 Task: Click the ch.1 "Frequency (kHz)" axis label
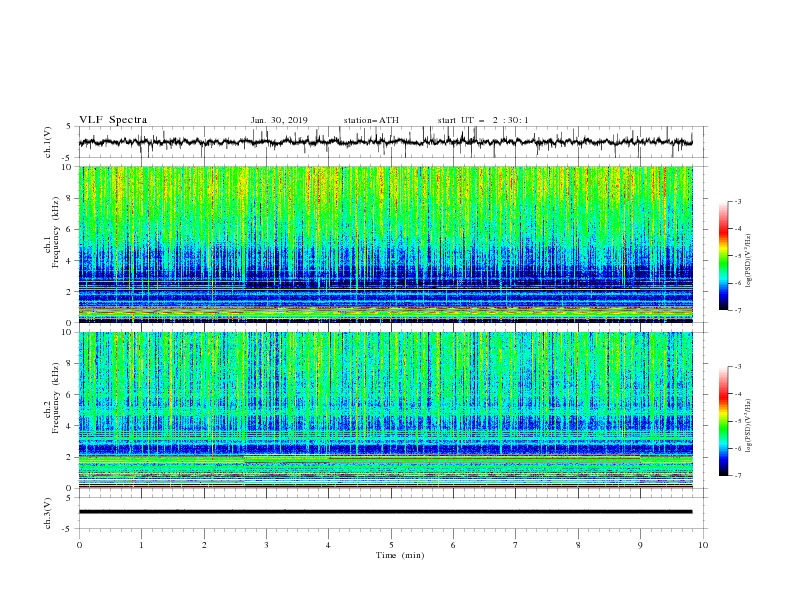click(56, 233)
